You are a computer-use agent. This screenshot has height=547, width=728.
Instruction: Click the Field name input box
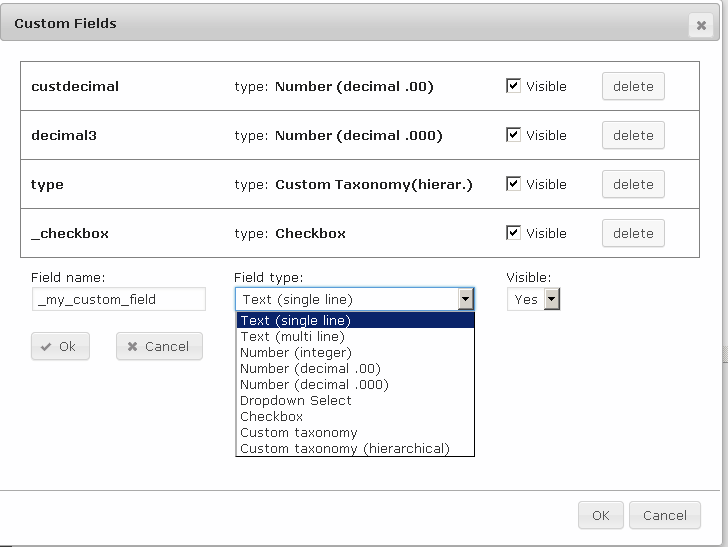[118, 299]
